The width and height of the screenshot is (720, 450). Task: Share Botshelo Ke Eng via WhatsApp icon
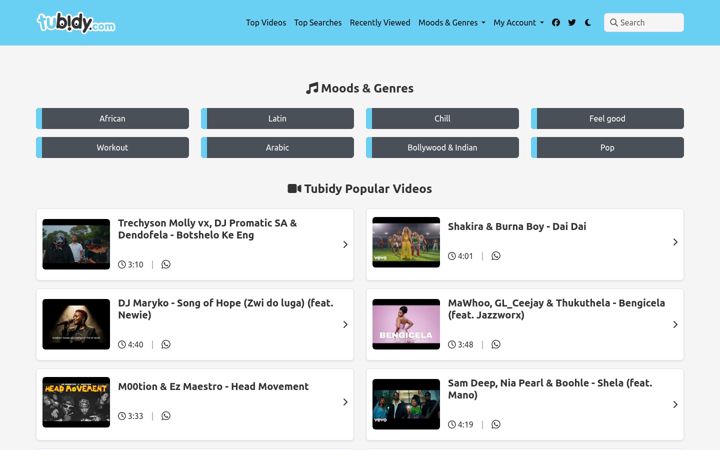click(166, 264)
